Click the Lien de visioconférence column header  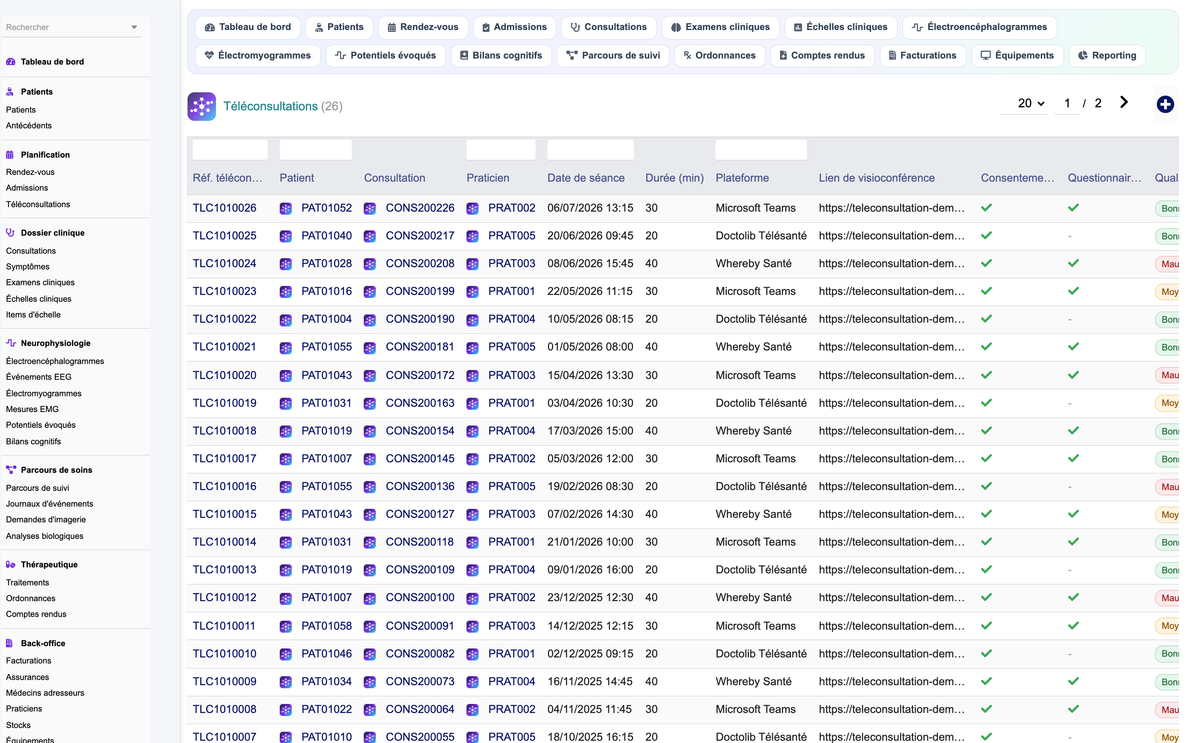tap(877, 178)
